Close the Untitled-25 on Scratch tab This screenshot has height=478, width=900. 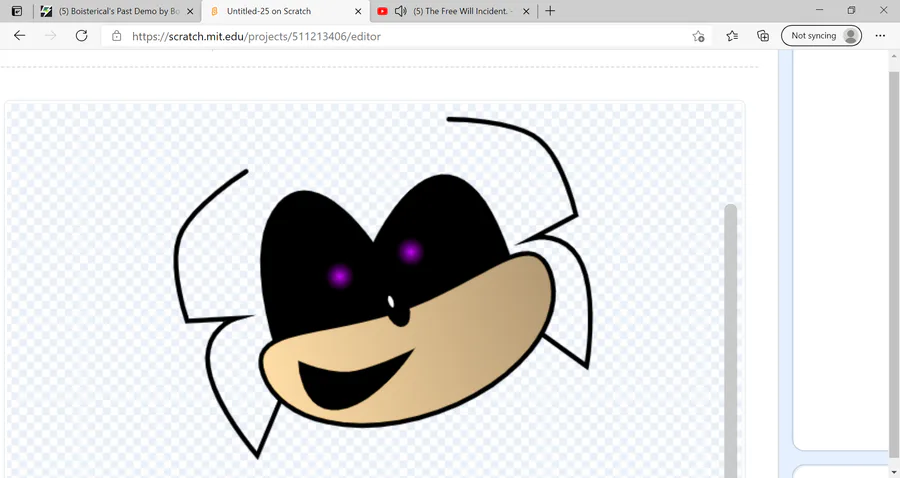[x=358, y=11]
